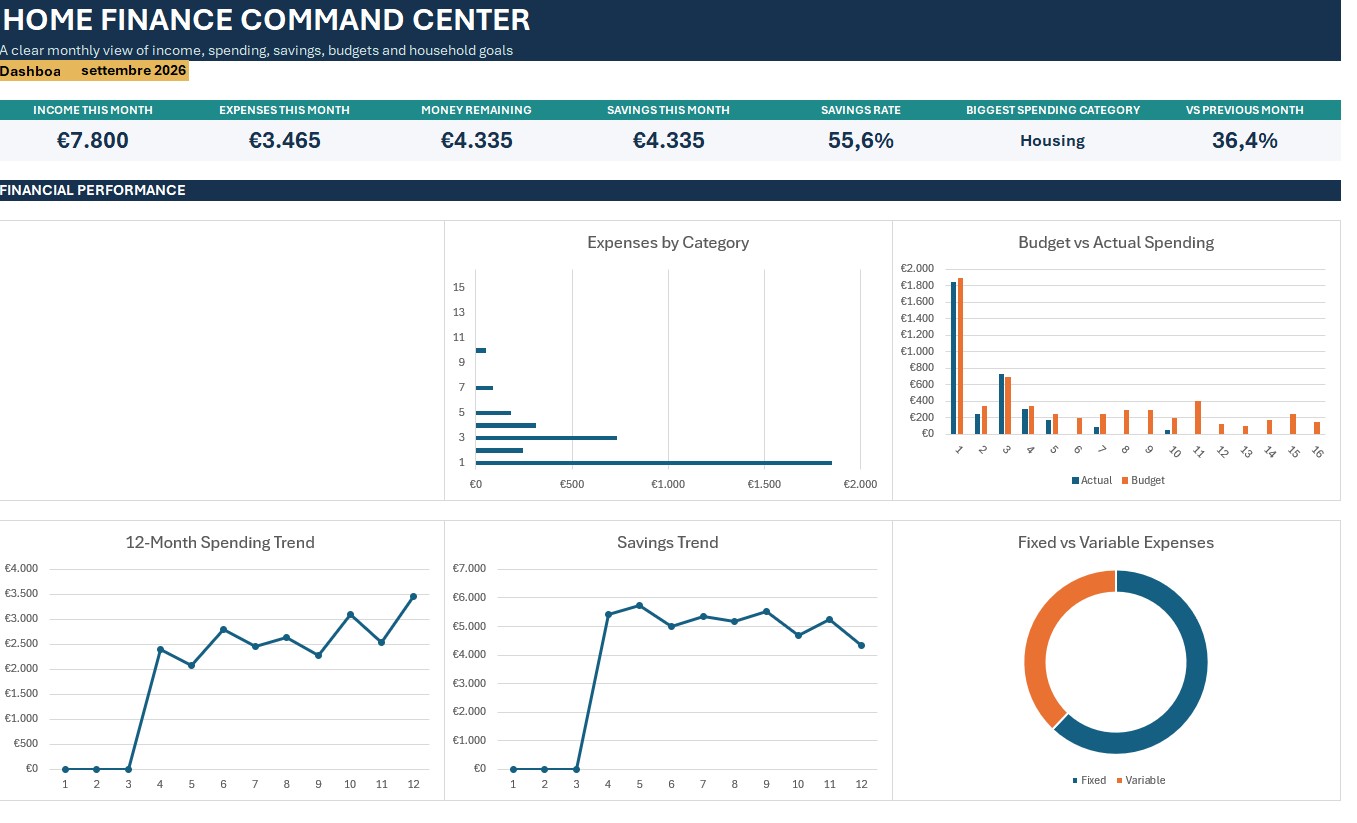Image resolution: width=1357 pixels, height=823 pixels.
Task: Select the 'Fixed' legend entry under donut chart
Action: point(1089,780)
